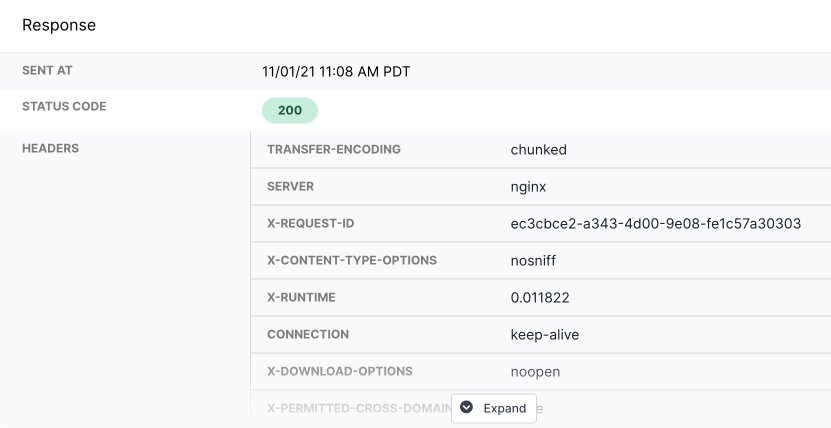Click the TRANSFER-ENCODING header name
Viewport: 831px width, 428px height.
click(x=334, y=150)
